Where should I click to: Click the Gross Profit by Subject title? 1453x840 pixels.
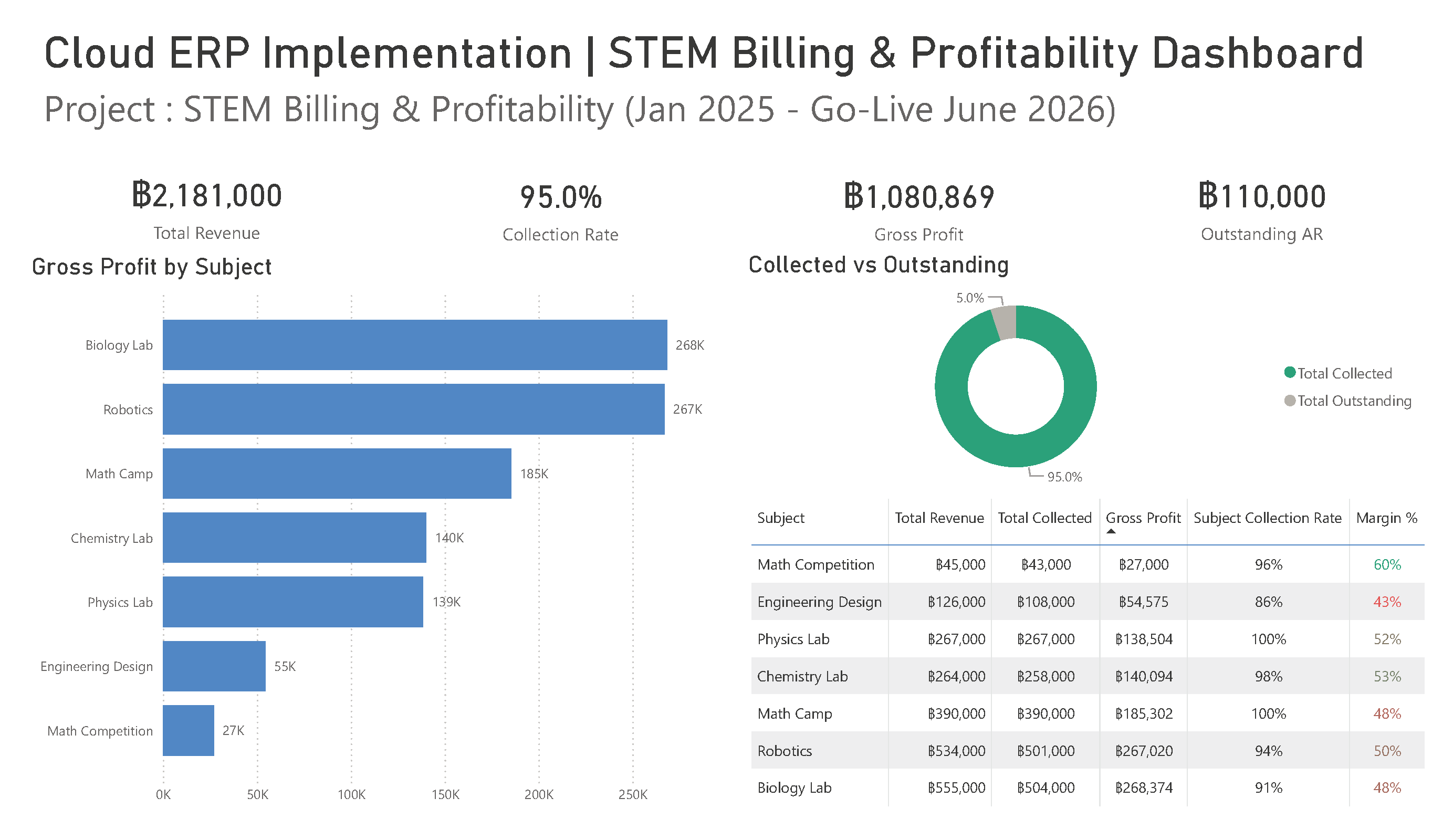coord(152,267)
